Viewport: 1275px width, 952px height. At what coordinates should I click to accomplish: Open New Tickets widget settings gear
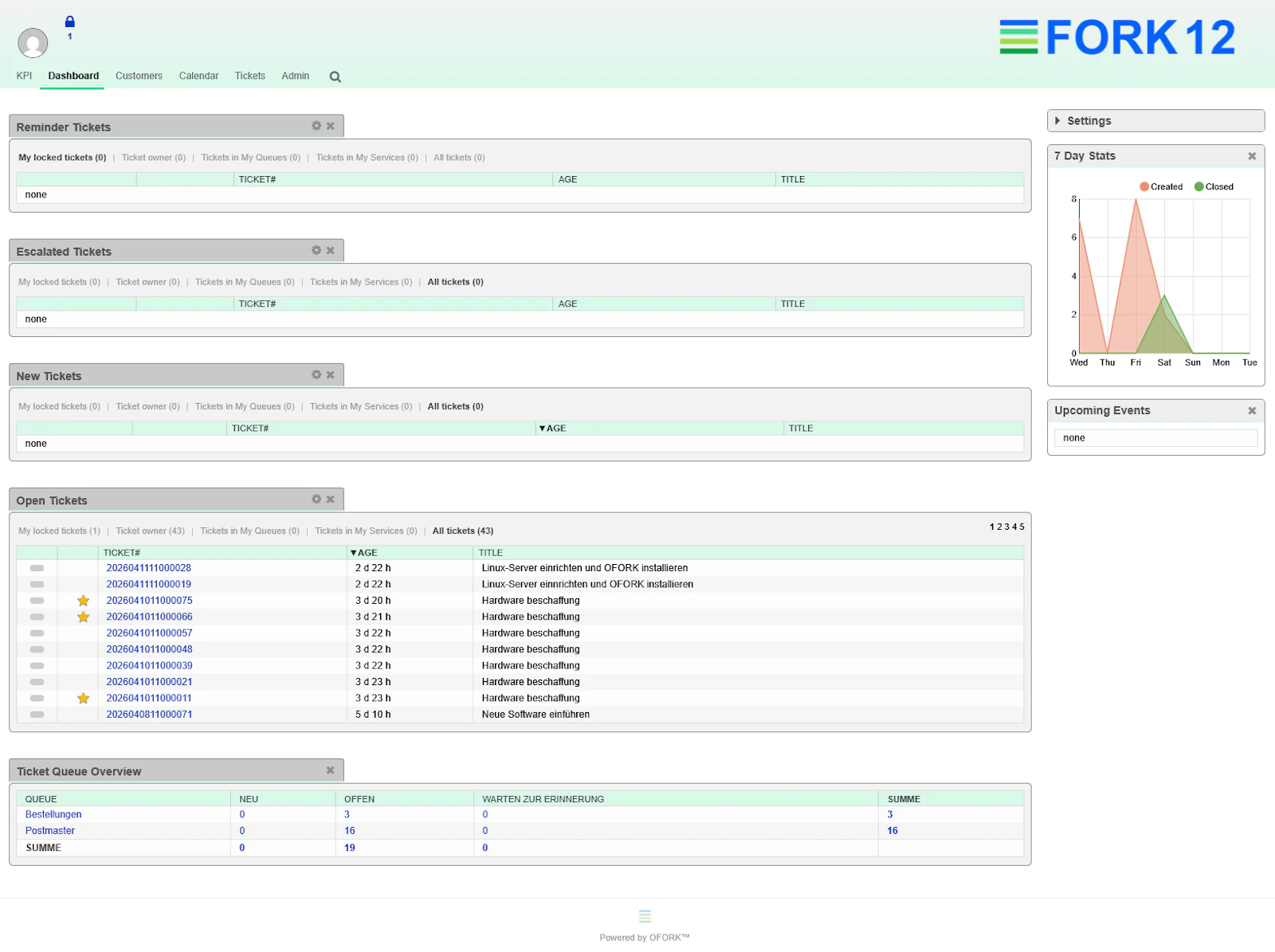coord(316,374)
